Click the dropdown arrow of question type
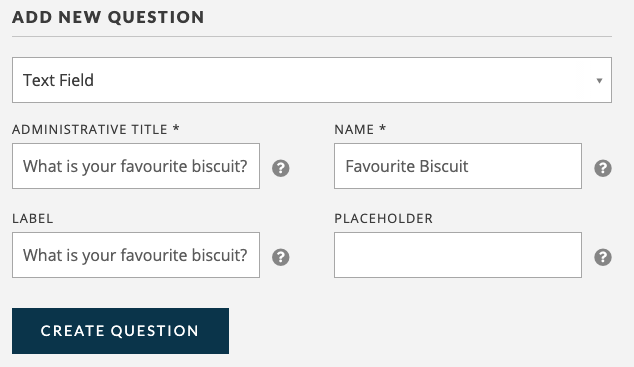The width and height of the screenshot is (634, 367). click(x=599, y=80)
